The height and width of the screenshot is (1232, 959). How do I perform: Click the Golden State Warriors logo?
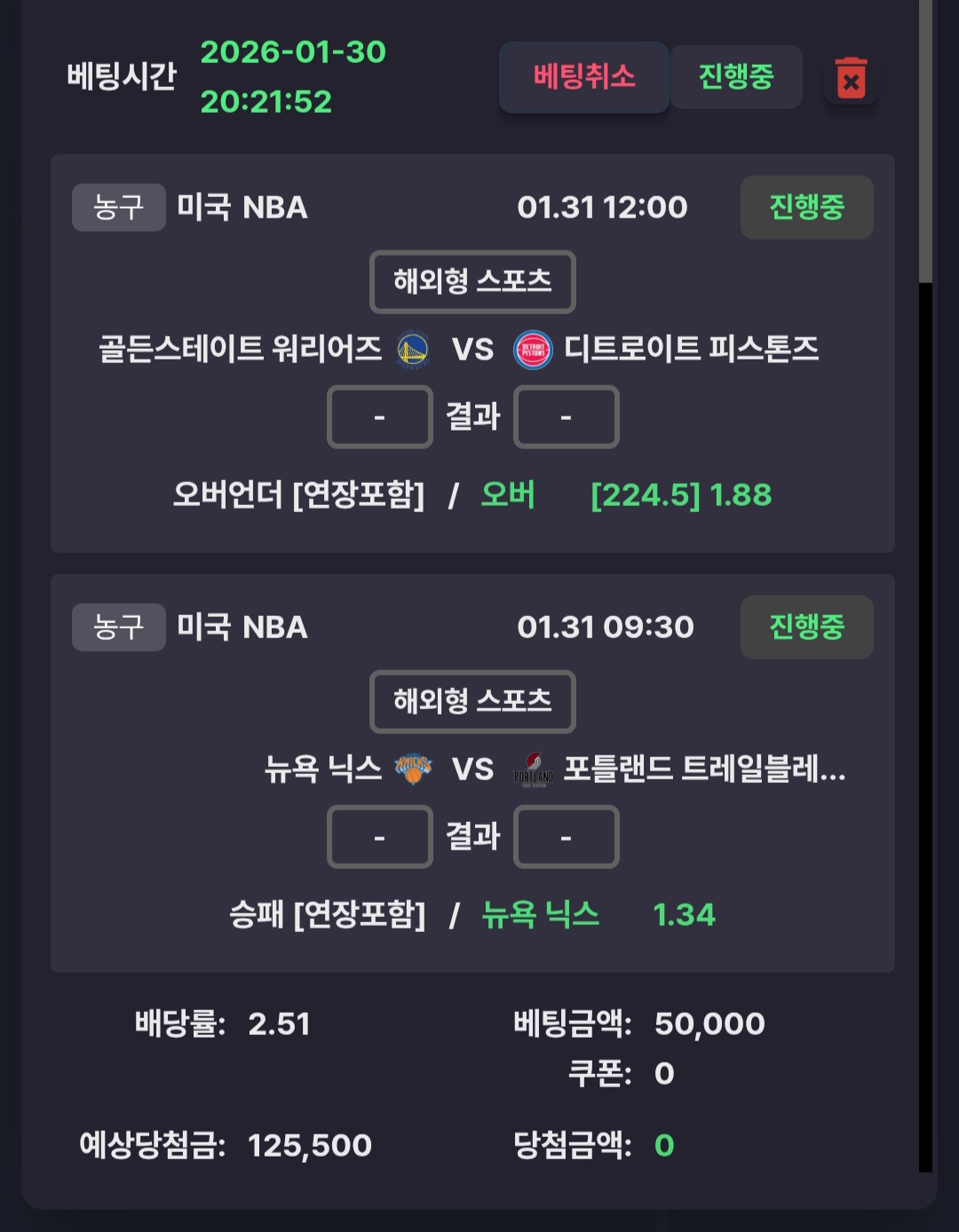point(412,350)
